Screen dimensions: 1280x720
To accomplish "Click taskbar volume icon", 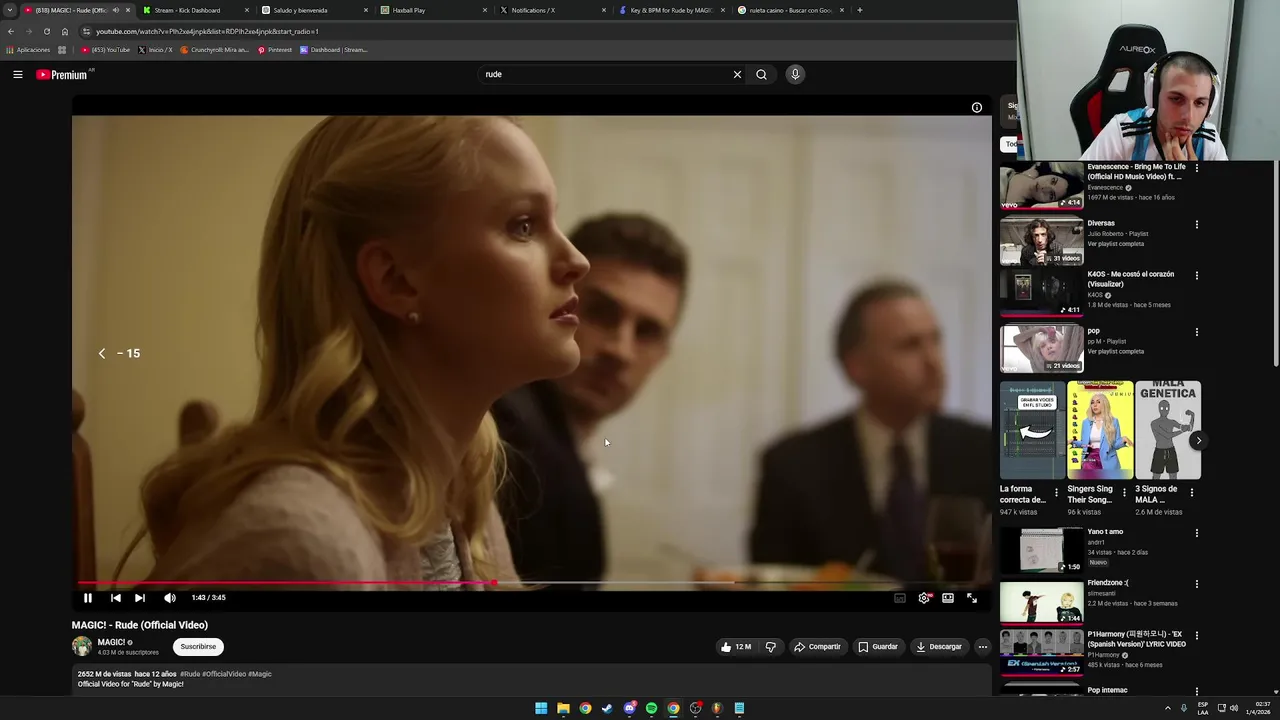I will pyautogui.click(x=1232, y=708).
